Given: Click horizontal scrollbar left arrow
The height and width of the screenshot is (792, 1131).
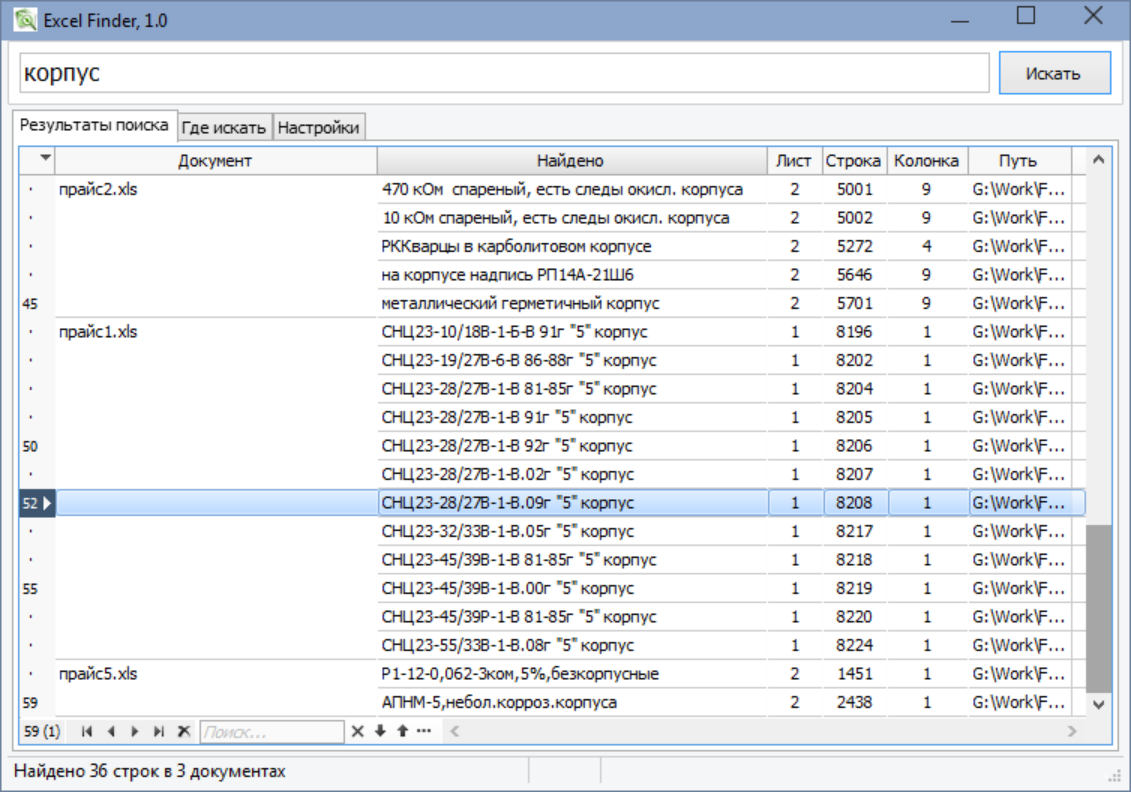Looking at the screenshot, I should pos(454,731).
